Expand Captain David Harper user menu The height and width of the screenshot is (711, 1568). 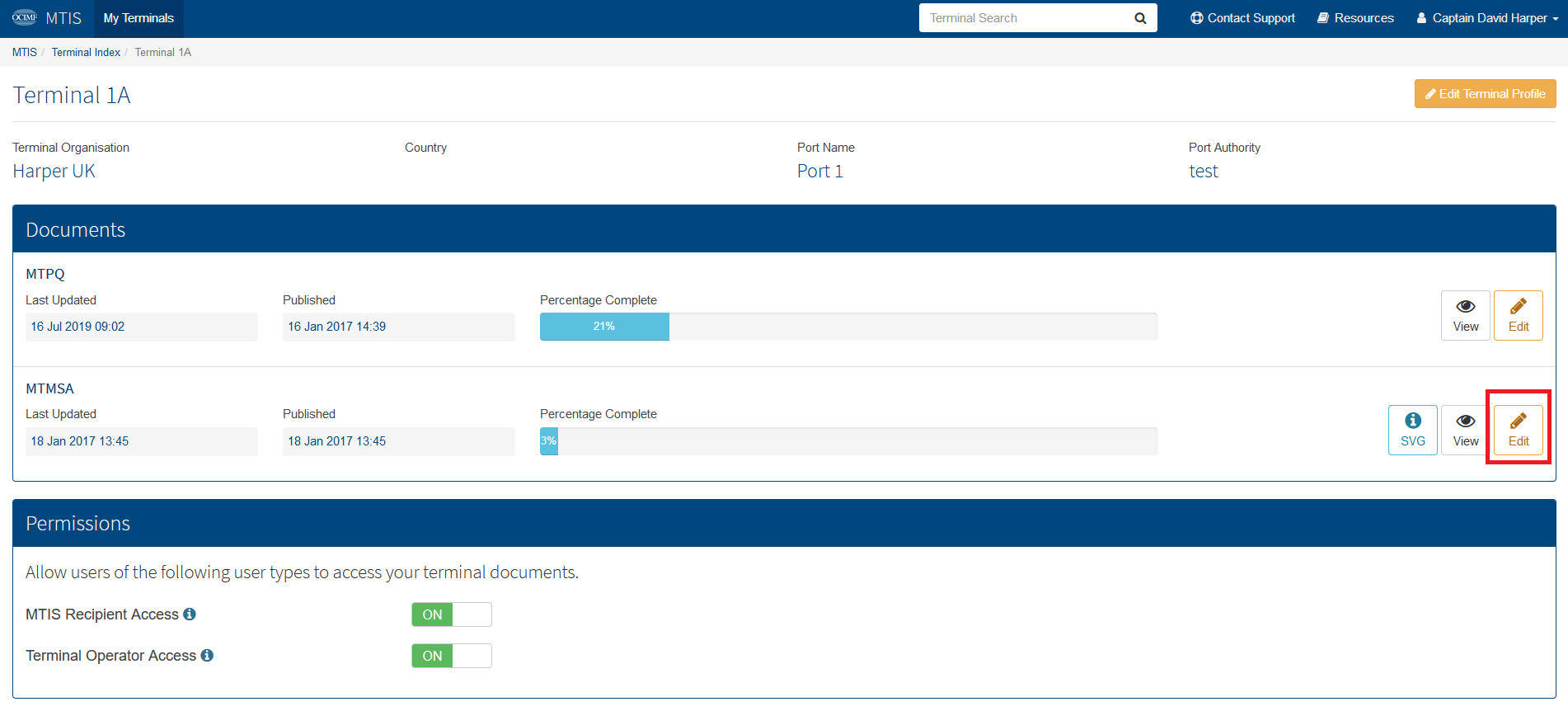tap(1487, 18)
